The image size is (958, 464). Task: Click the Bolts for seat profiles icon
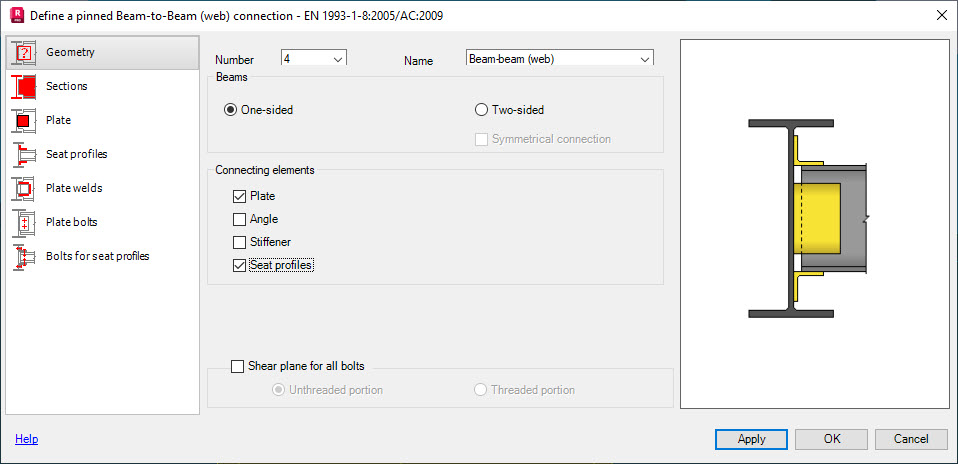click(x=24, y=257)
